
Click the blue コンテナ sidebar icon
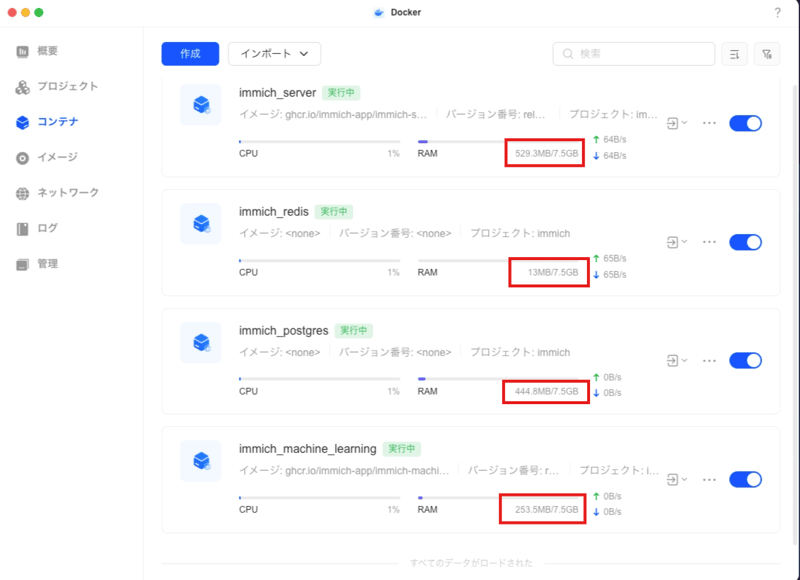click(x=22, y=122)
